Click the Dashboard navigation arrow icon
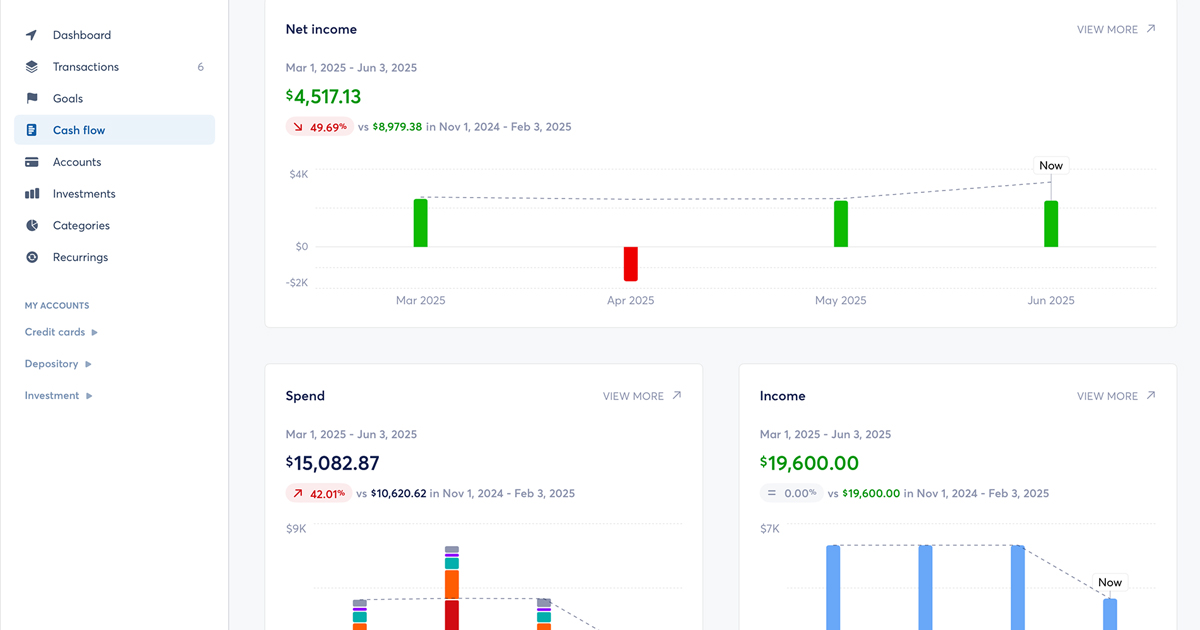This screenshot has width=1200, height=630. click(32, 35)
